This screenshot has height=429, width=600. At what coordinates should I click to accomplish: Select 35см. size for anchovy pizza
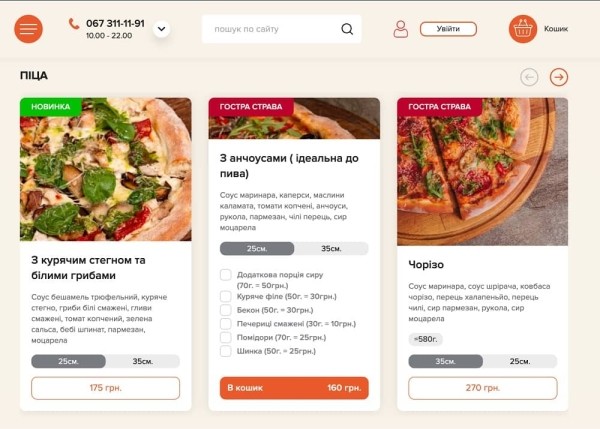tap(331, 249)
